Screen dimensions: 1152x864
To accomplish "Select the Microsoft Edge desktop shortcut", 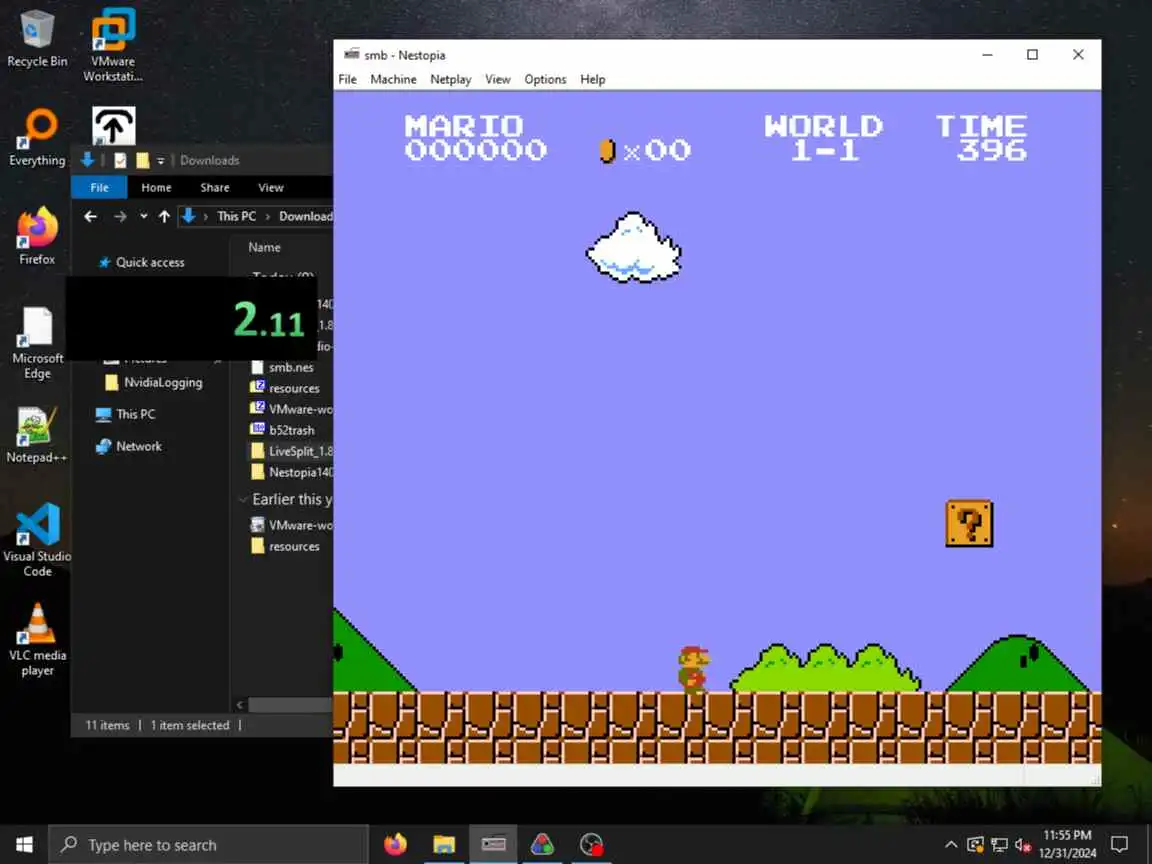I will [37, 342].
